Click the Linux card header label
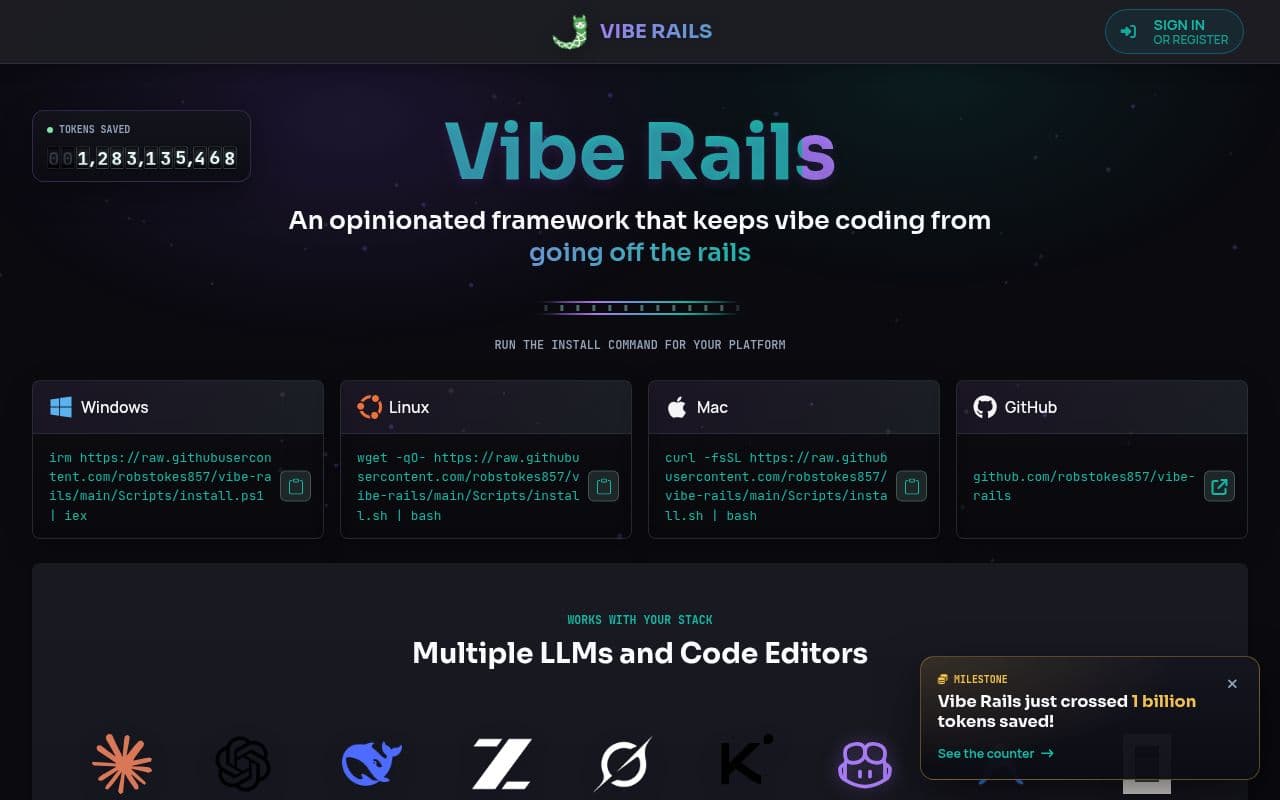Screen dimensions: 1280x800 click(409, 407)
